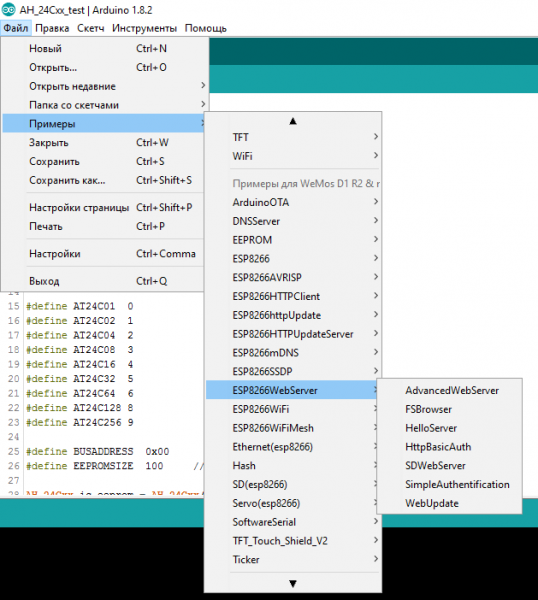538x600 pixels.
Task: Expand SoftwareSerial examples submenu
Action: coord(293,522)
